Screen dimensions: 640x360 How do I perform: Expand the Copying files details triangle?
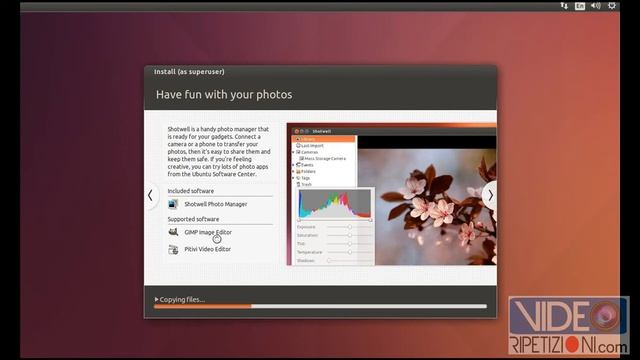coord(156,300)
